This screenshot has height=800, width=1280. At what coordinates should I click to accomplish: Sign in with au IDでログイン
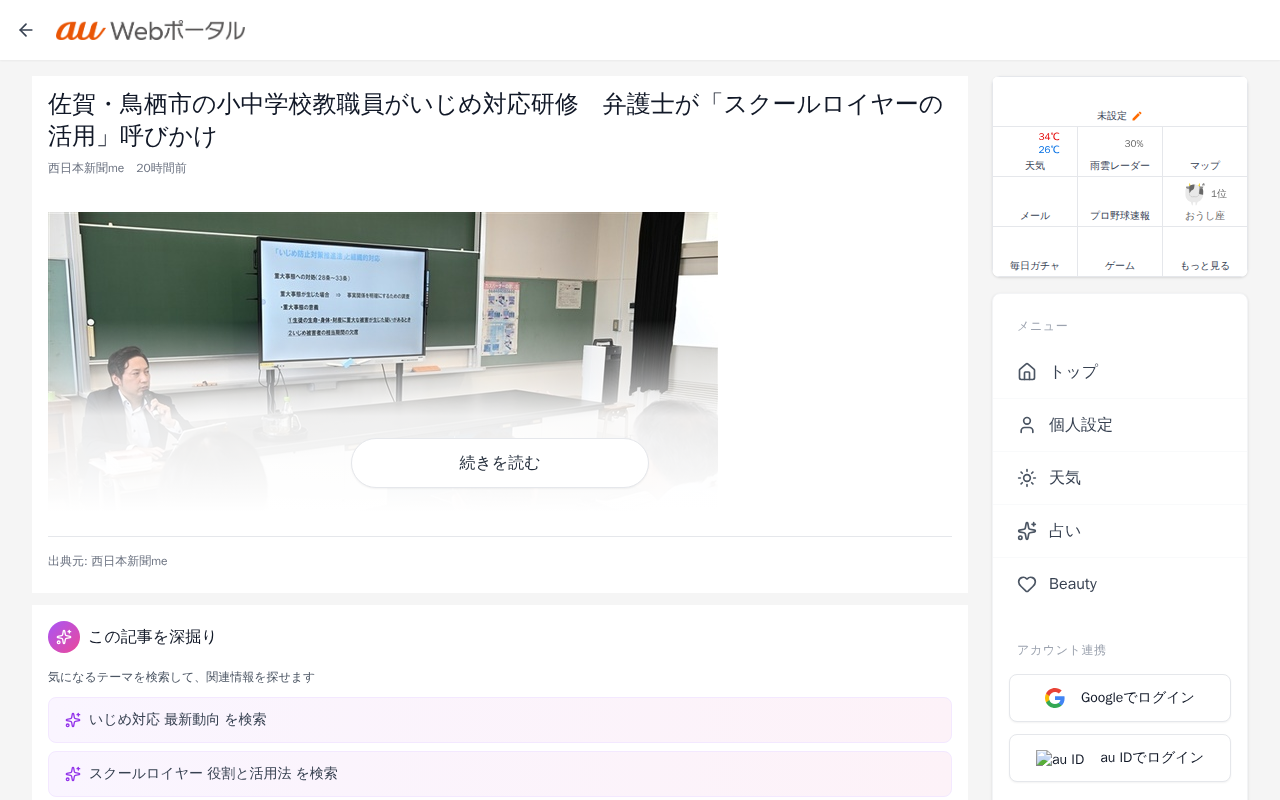point(1120,758)
